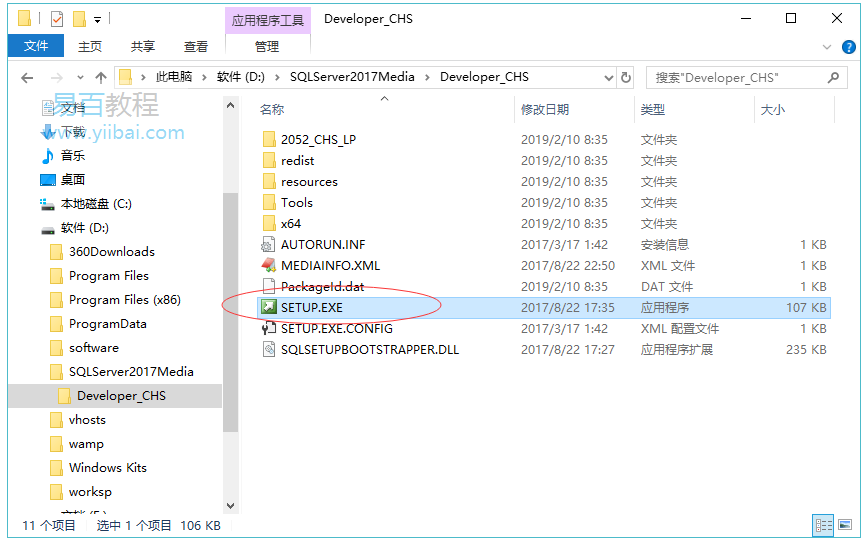Click the chevron after 软件 (D:) in the address bar
Viewport: 868px width, 542px height.
[277, 77]
